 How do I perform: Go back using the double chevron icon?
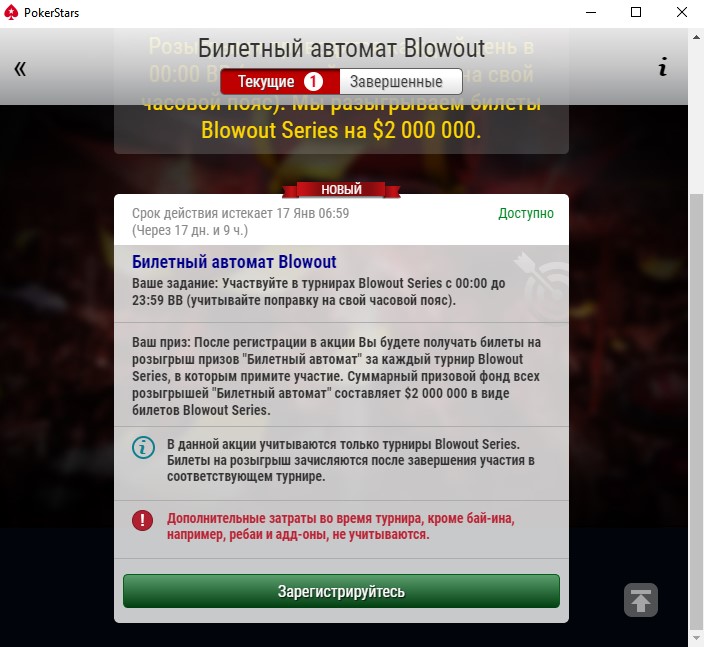(x=20, y=69)
